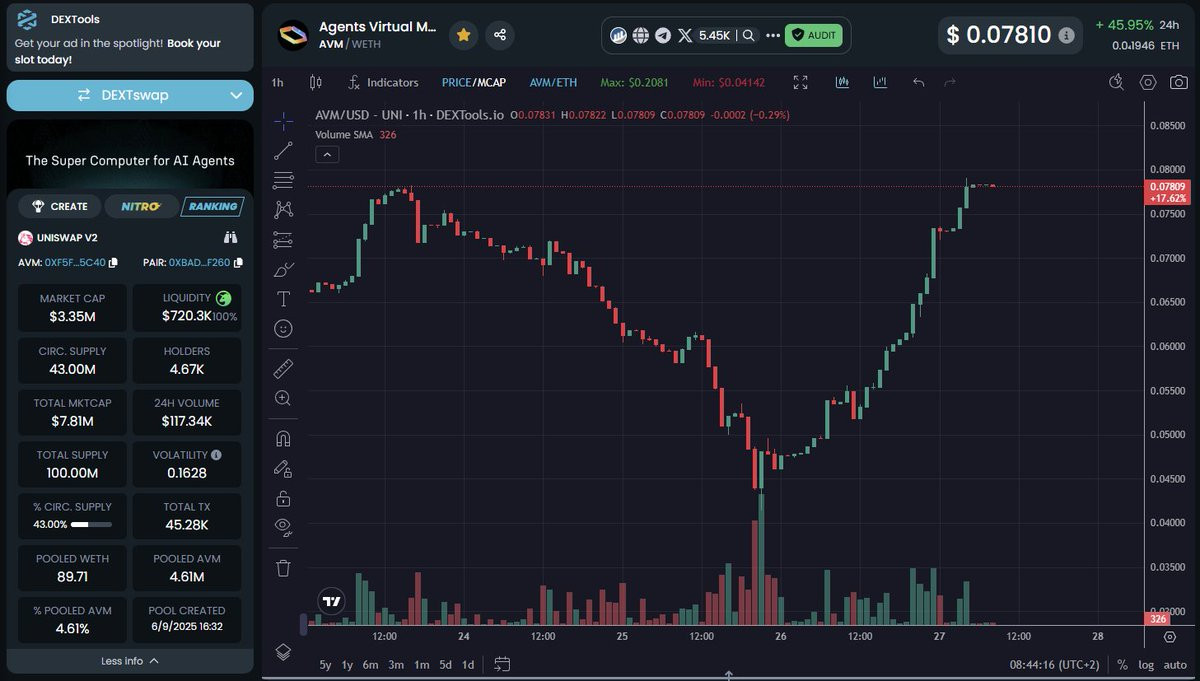Open the object tree layers icon
Screen dimensions: 1200x681
pos(283,652)
